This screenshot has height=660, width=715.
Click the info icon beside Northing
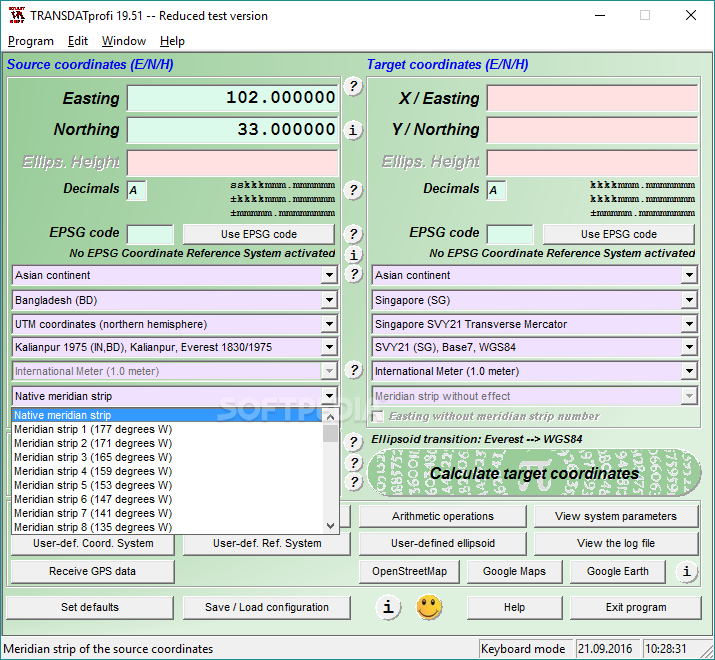point(353,130)
